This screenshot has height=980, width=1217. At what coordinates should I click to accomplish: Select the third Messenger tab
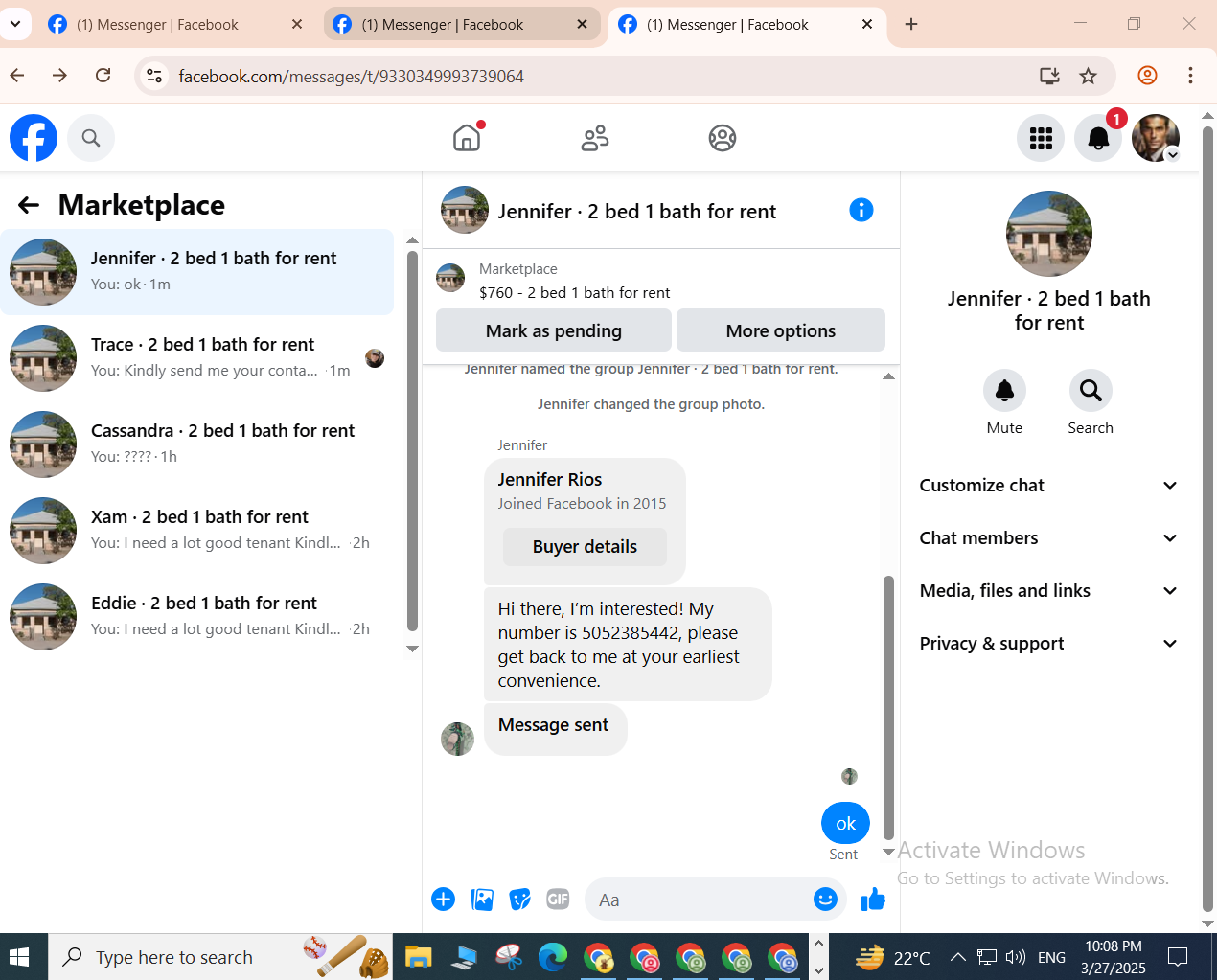pos(746,25)
